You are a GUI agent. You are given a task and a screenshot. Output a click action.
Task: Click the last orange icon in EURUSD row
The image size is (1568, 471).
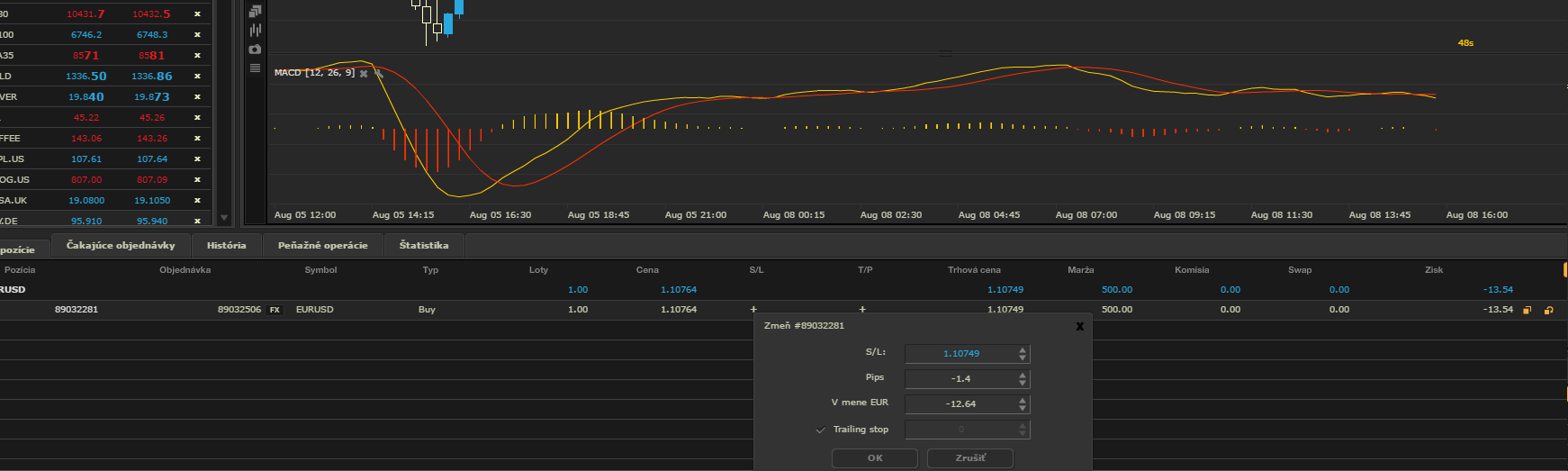pos(1548,310)
